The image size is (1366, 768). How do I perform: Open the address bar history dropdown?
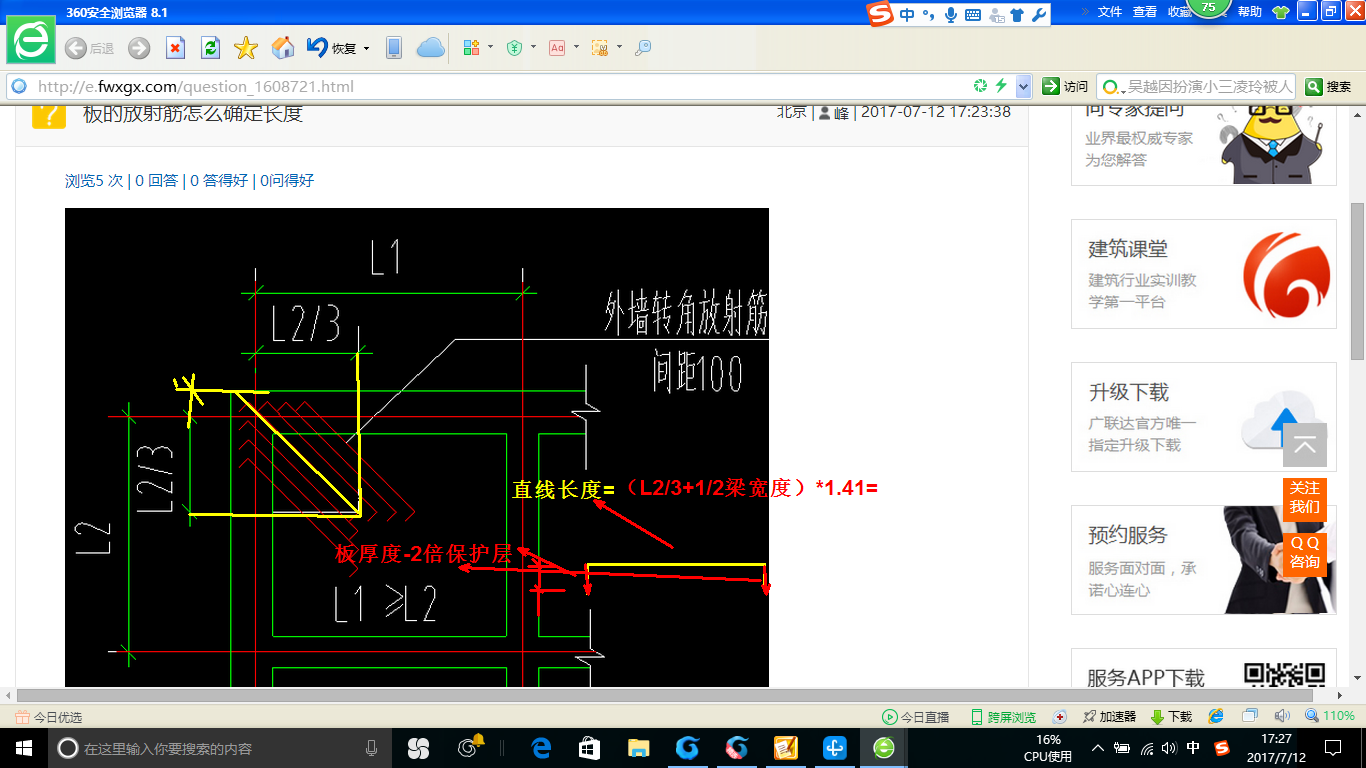(1023, 86)
